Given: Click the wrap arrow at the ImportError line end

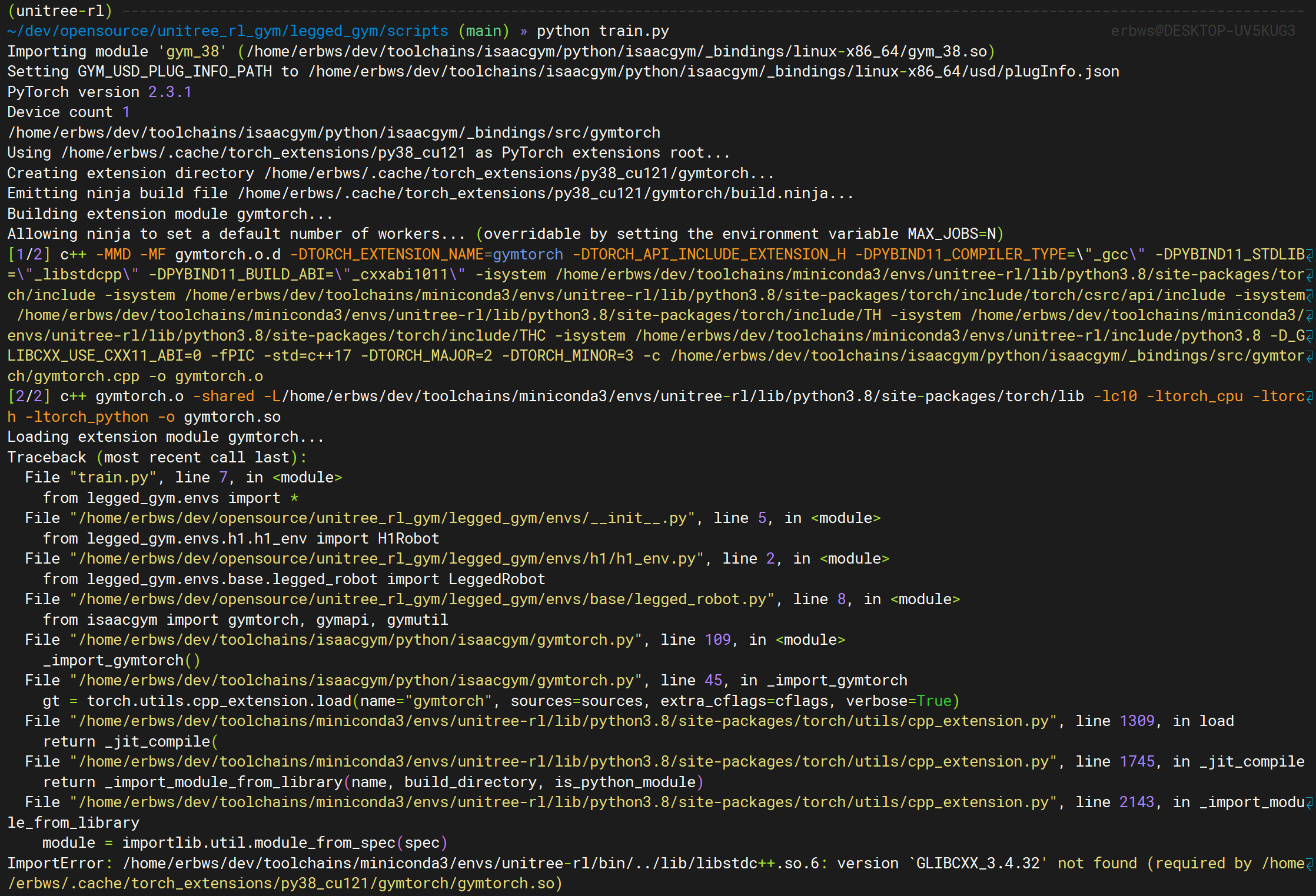Looking at the screenshot, I should click(1309, 864).
